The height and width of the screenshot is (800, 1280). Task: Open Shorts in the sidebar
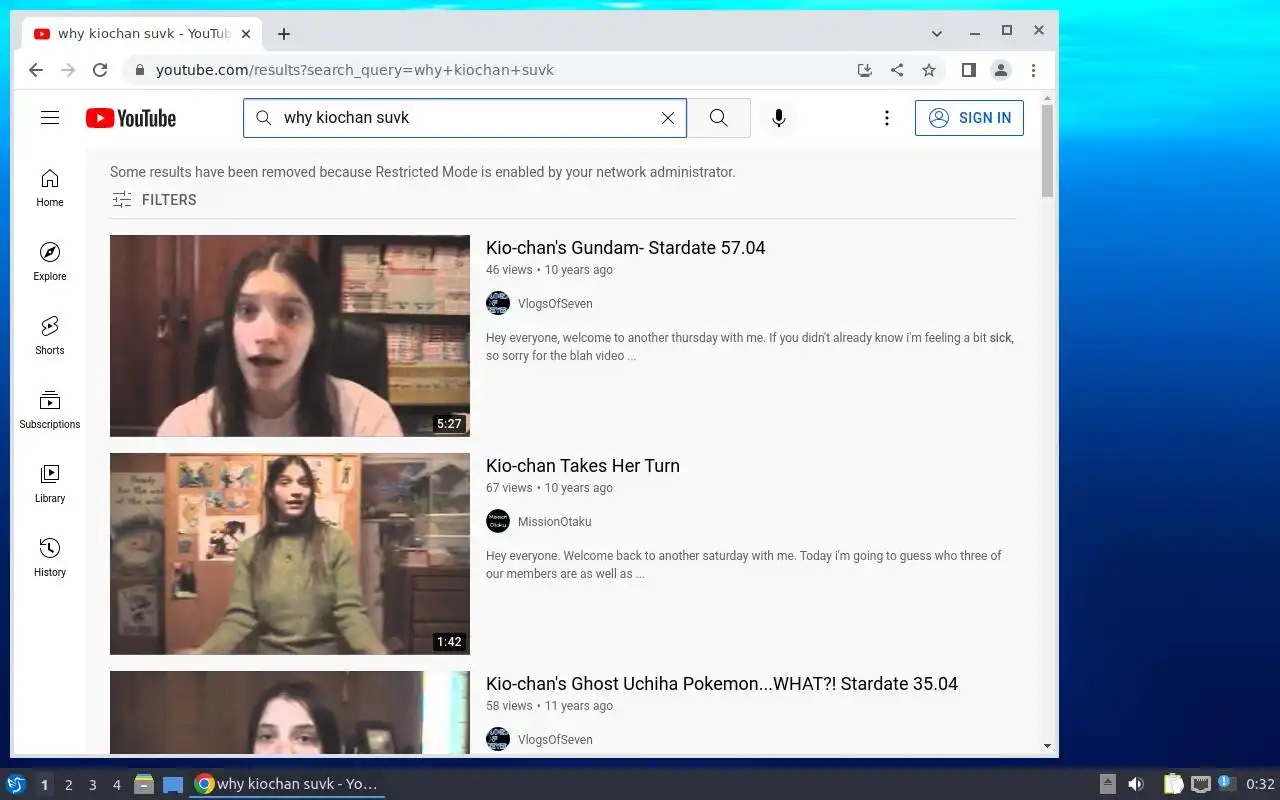50,335
